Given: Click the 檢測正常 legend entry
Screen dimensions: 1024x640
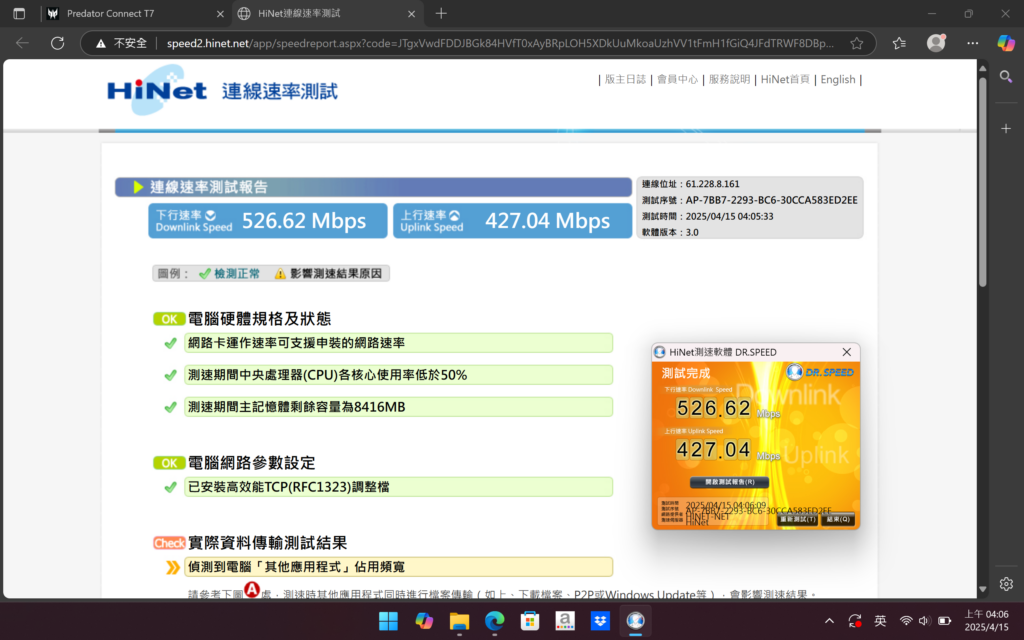Looking at the screenshot, I should tap(229, 274).
